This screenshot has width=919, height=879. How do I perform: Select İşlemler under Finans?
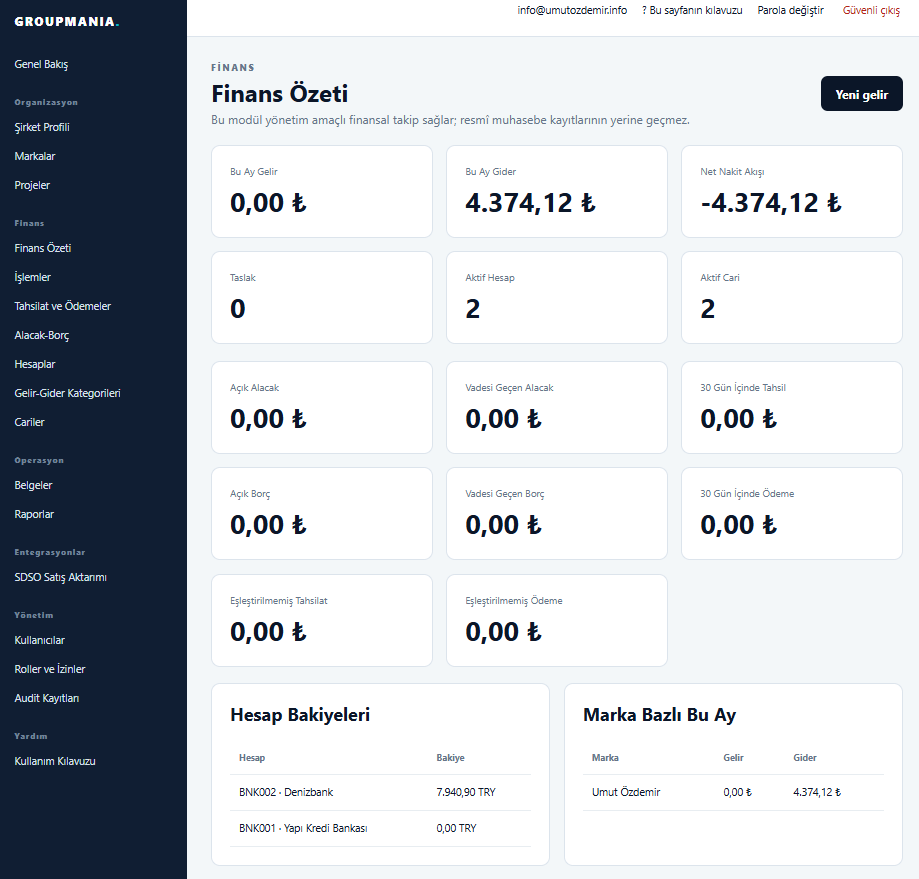point(32,277)
